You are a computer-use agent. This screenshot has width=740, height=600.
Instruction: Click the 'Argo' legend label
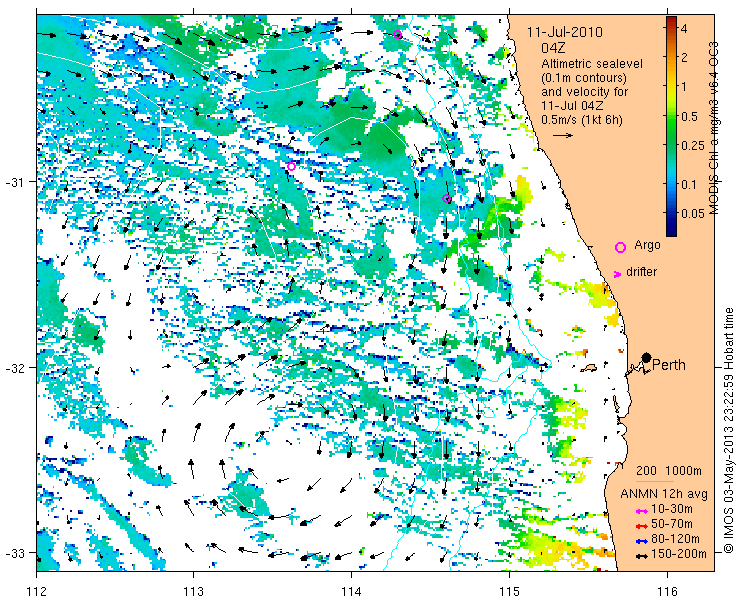click(647, 245)
